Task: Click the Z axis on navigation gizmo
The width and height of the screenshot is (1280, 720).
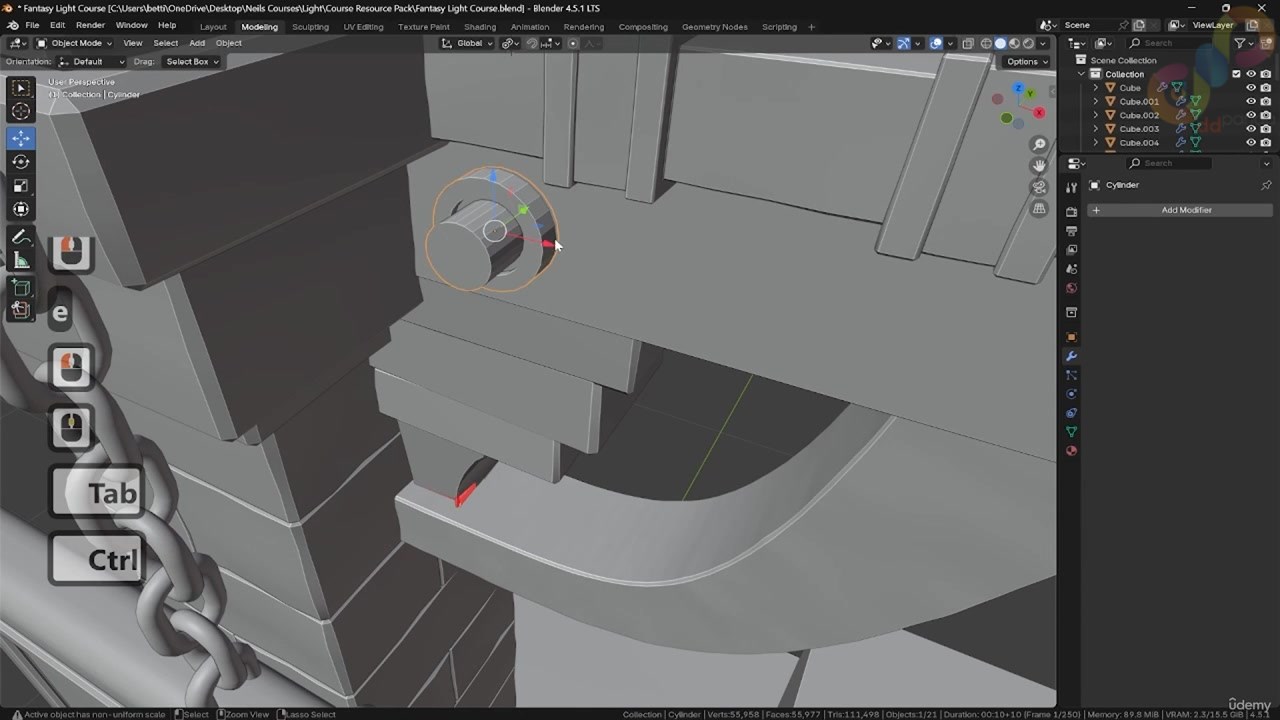Action: pos(1018,88)
